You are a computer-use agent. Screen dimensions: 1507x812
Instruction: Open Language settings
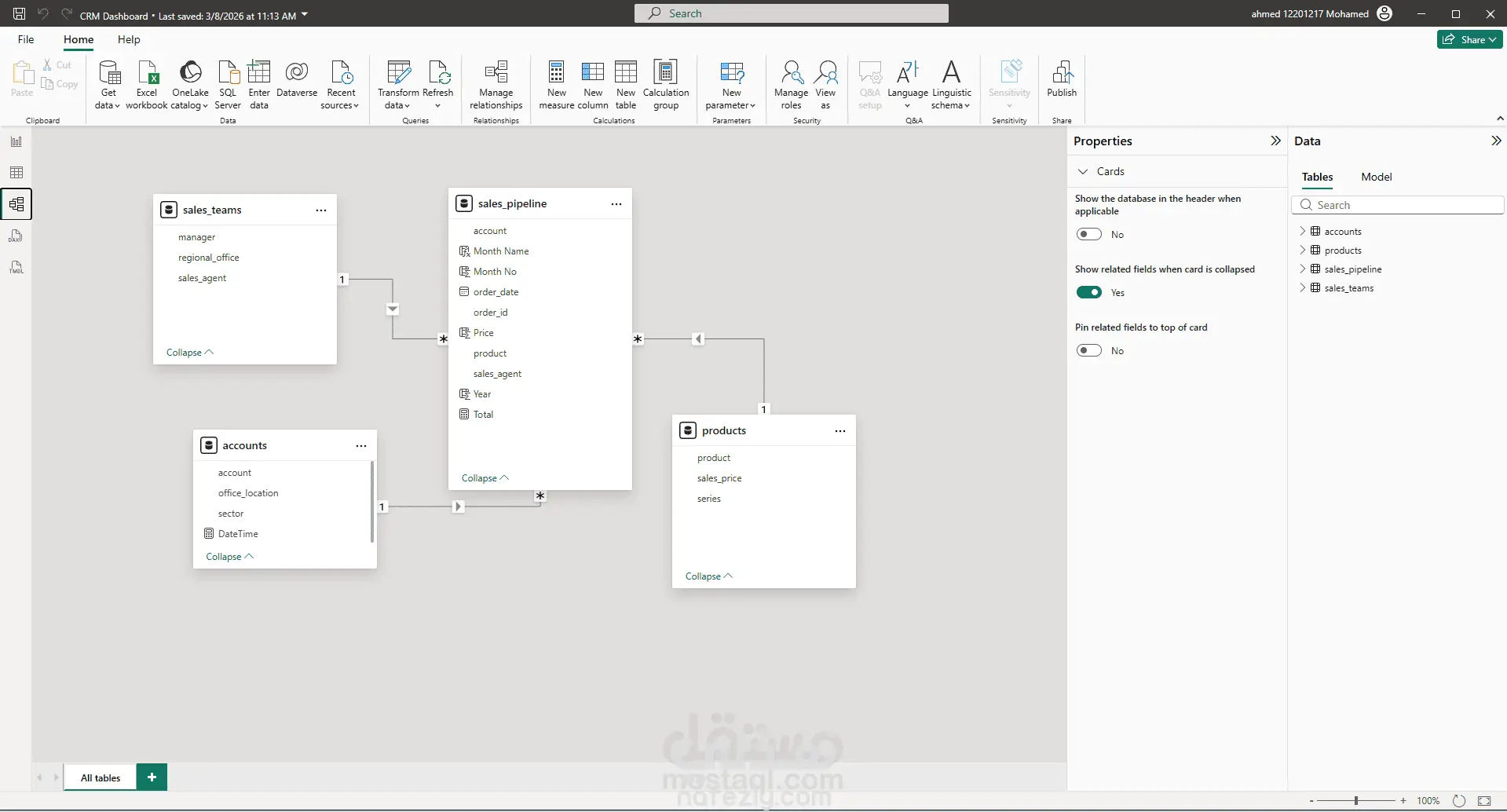click(908, 85)
